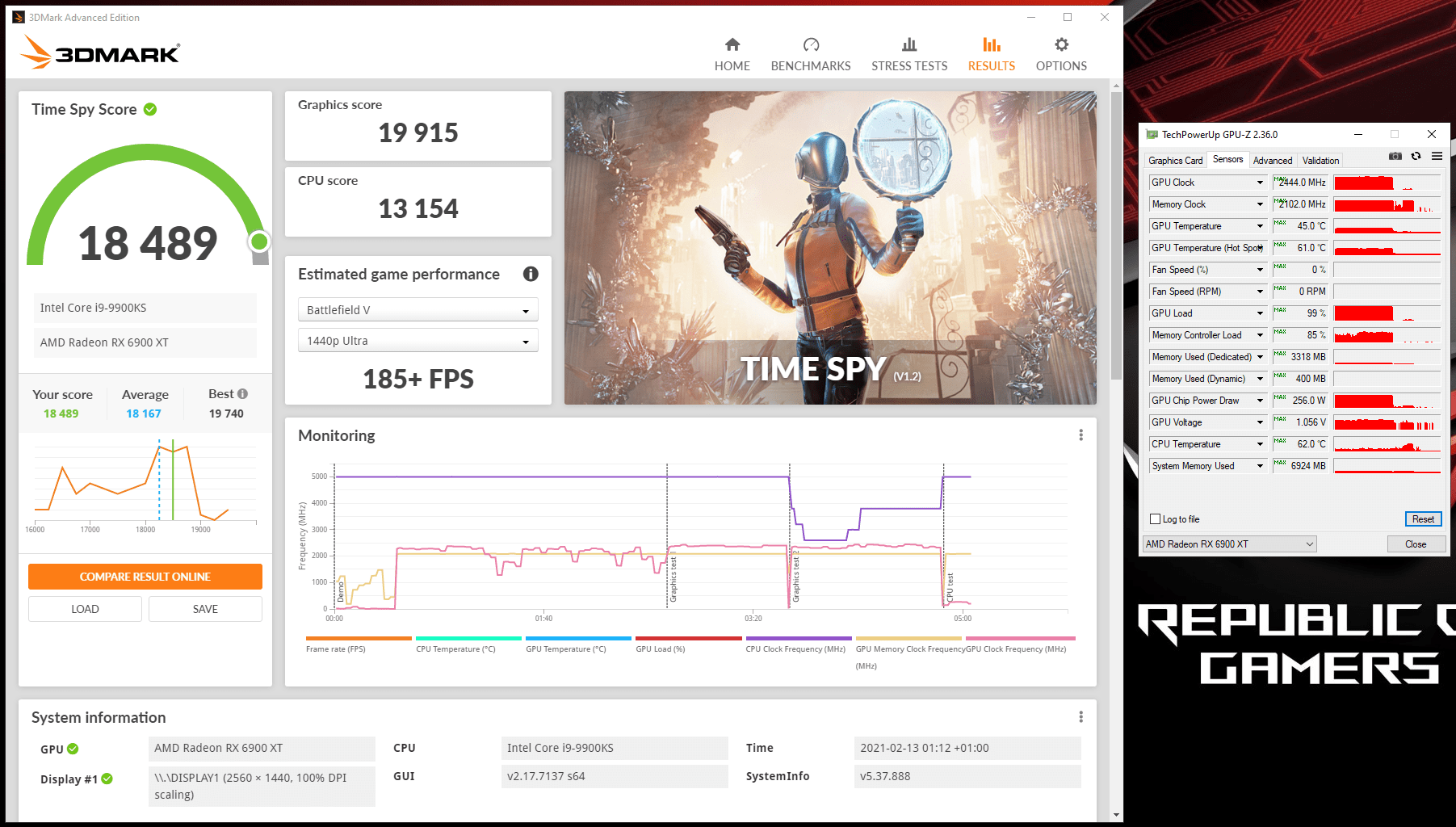Click the 3DMark title bar app icon

[19, 17]
